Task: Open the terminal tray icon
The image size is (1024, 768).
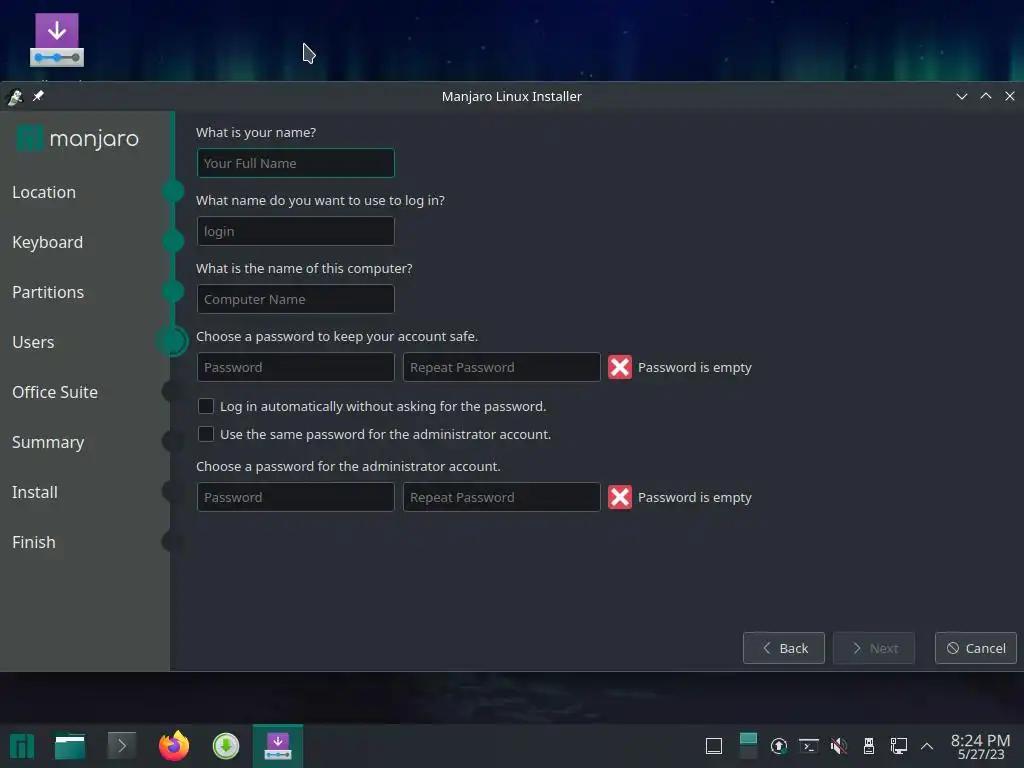Action: [808, 746]
